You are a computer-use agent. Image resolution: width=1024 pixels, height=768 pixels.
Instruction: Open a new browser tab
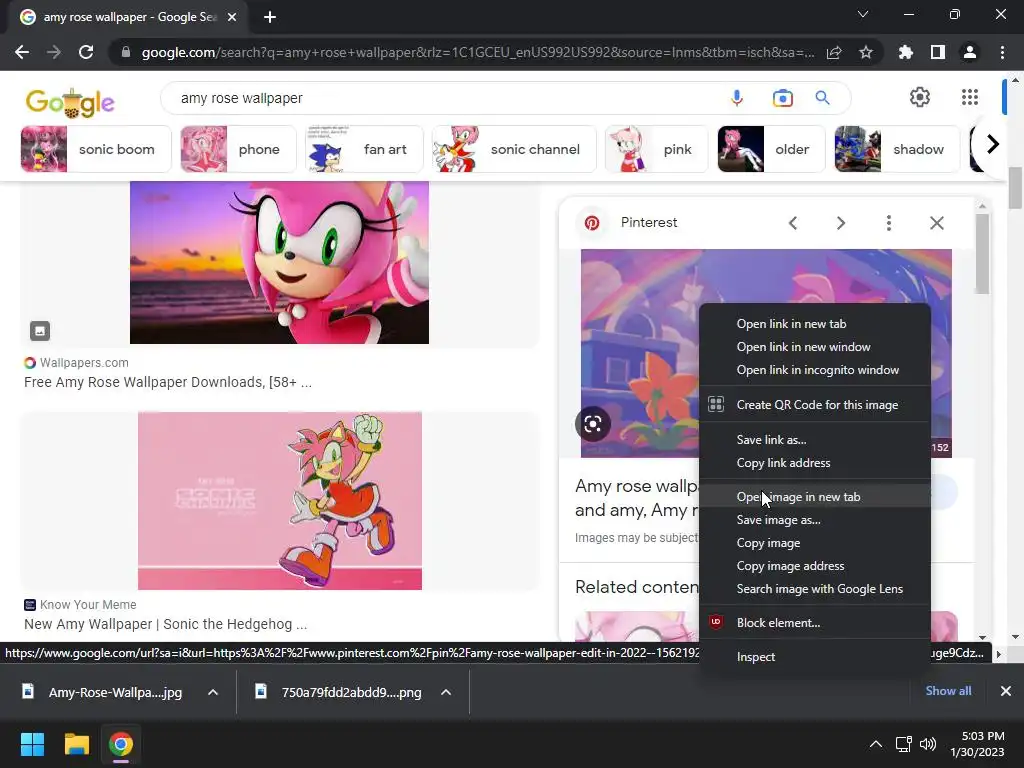point(270,17)
